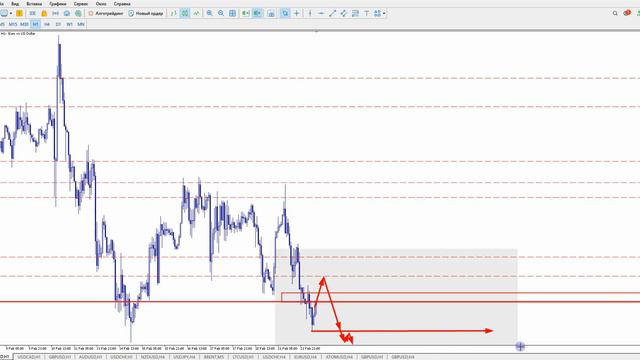Open the indicators list icon
This screenshot has width=640, height=360.
(x=271, y=13)
